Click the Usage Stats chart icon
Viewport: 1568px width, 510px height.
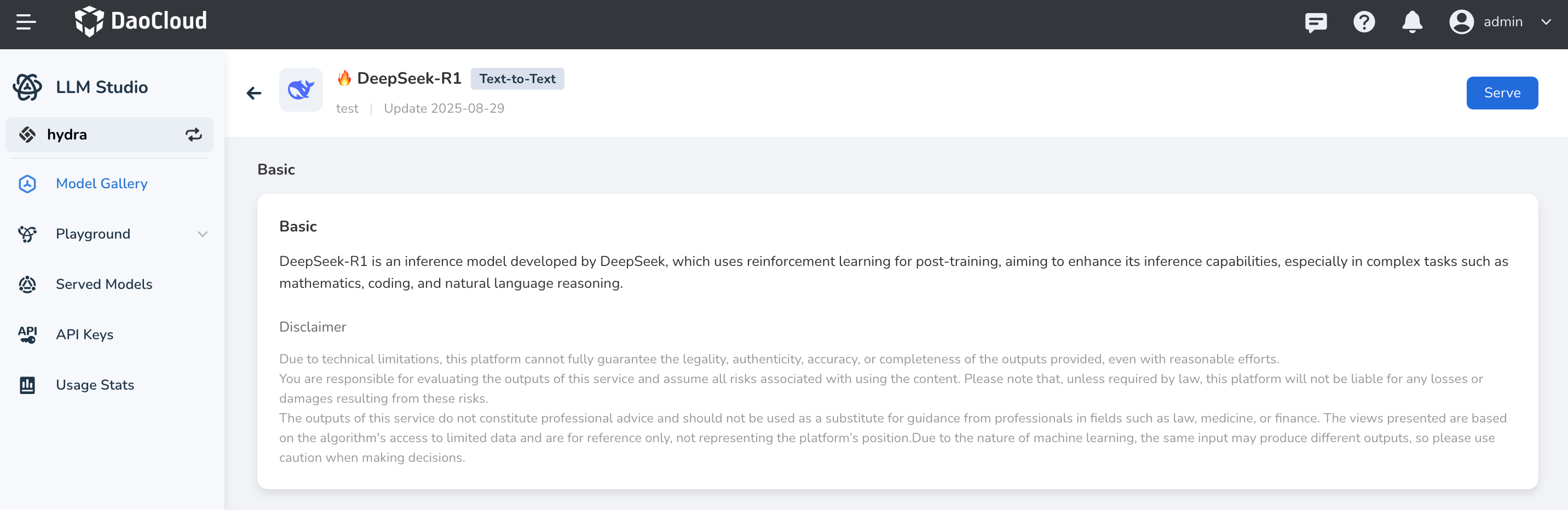point(27,385)
